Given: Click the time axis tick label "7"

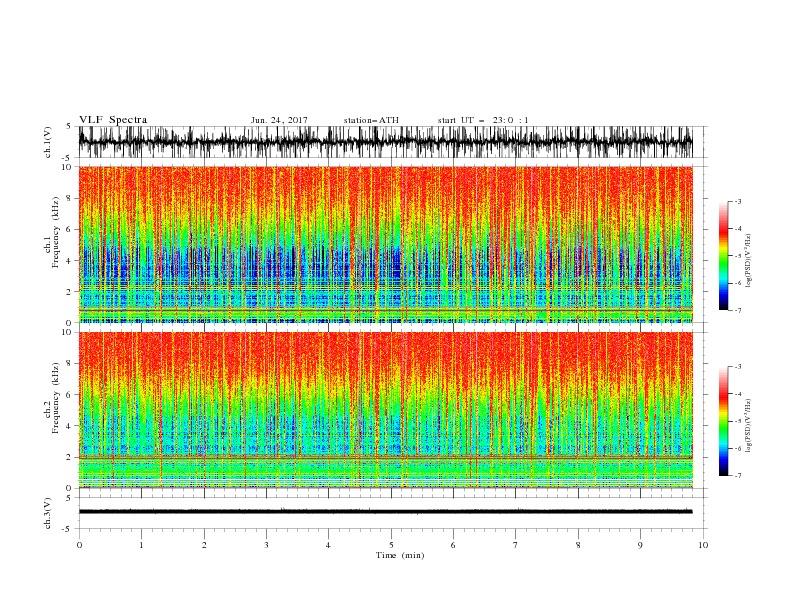Looking at the screenshot, I should tap(516, 545).
